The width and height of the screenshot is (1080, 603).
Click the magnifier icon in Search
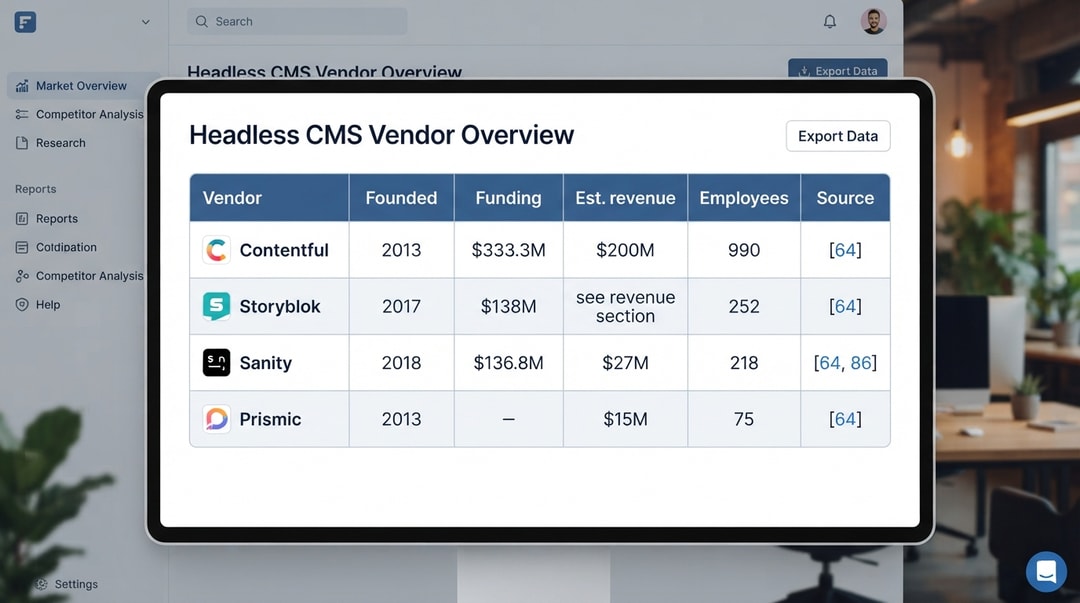pyautogui.click(x=201, y=21)
